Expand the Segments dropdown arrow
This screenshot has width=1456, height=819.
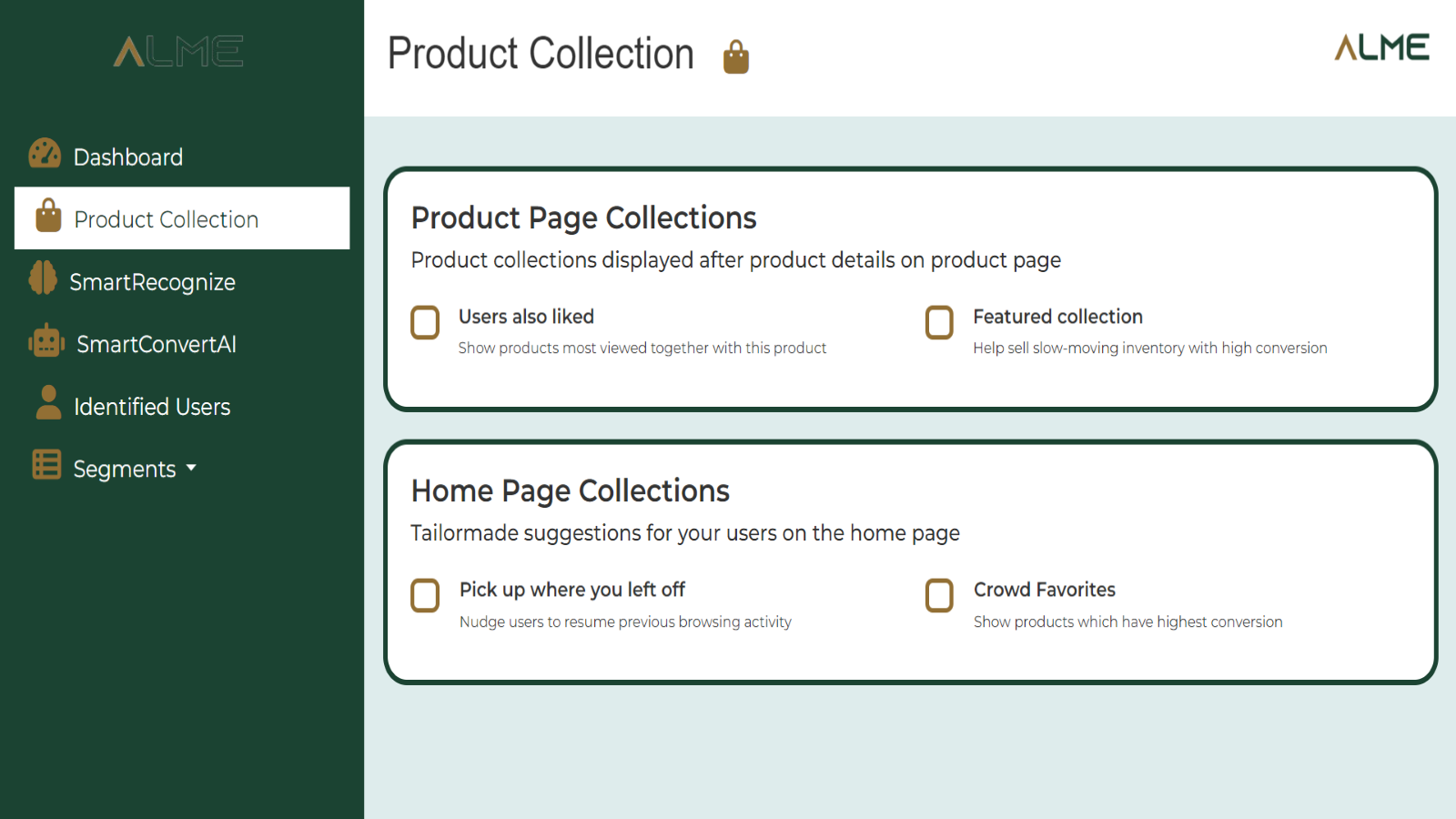coord(191,468)
